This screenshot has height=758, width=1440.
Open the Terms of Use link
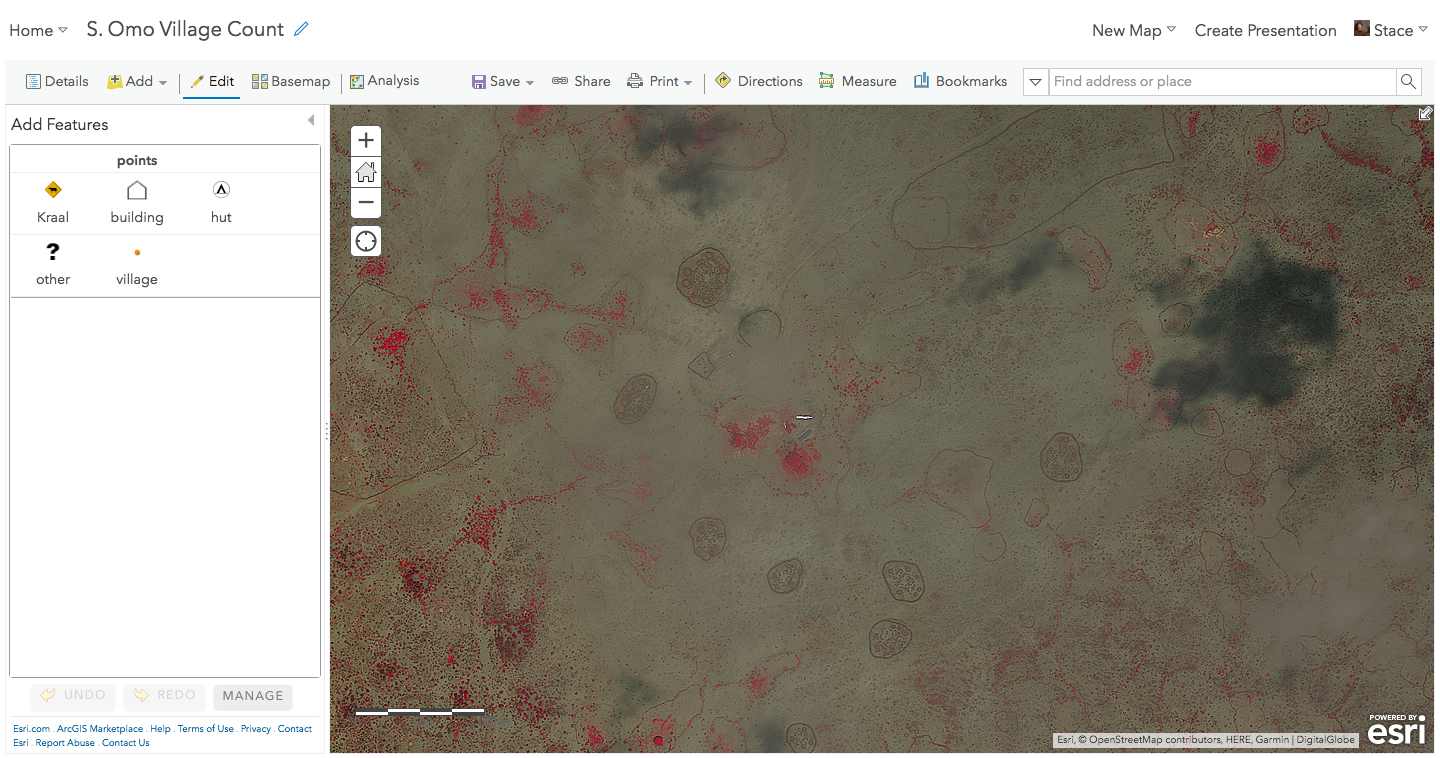point(206,729)
